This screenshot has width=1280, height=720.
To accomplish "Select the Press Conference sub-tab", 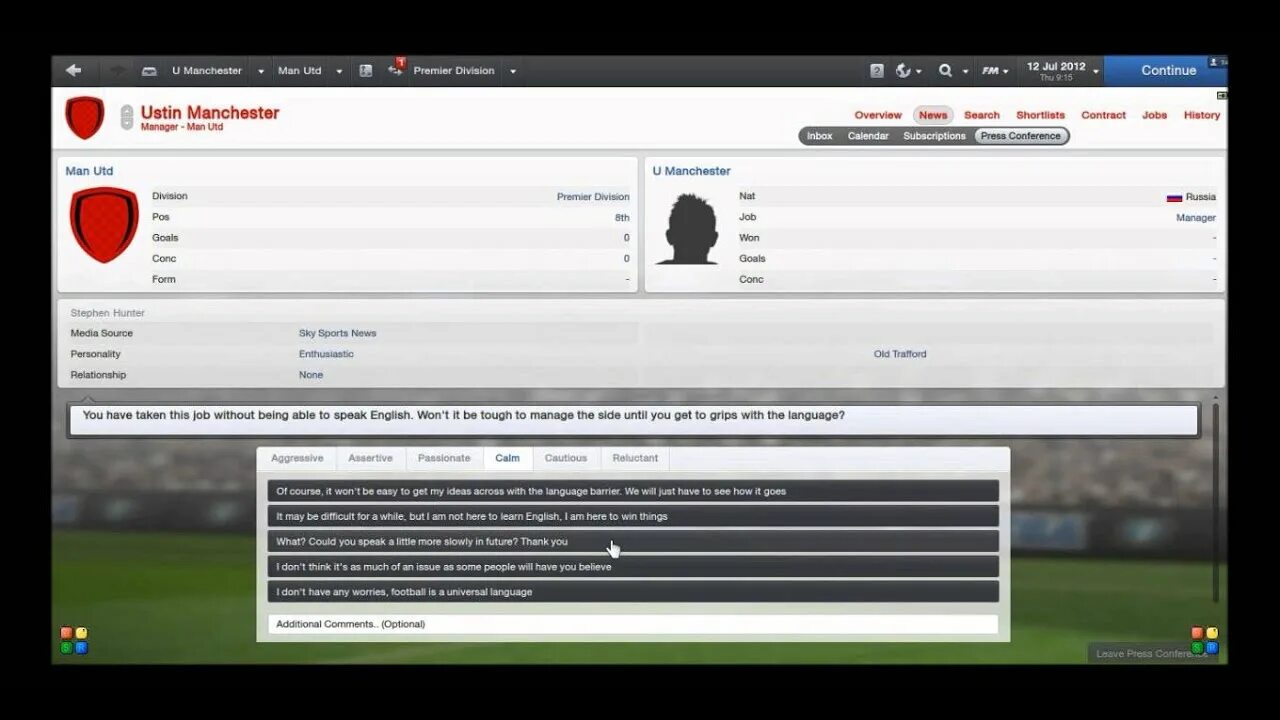I will pos(1021,136).
